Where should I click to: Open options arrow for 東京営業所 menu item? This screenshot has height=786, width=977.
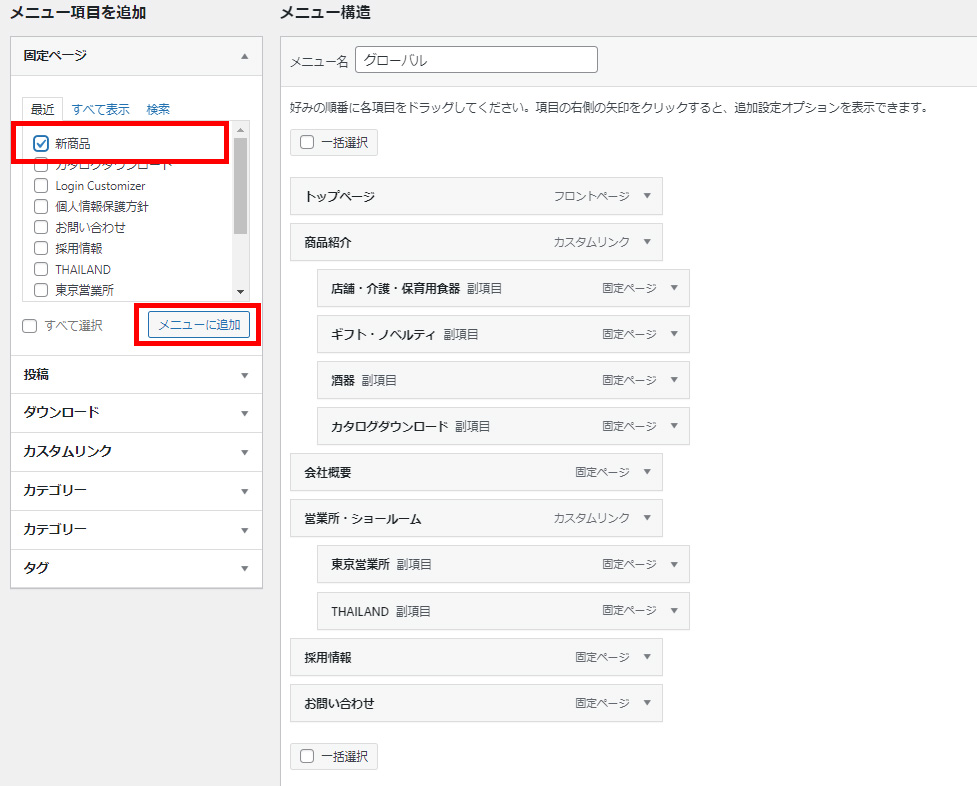[674, 565]
